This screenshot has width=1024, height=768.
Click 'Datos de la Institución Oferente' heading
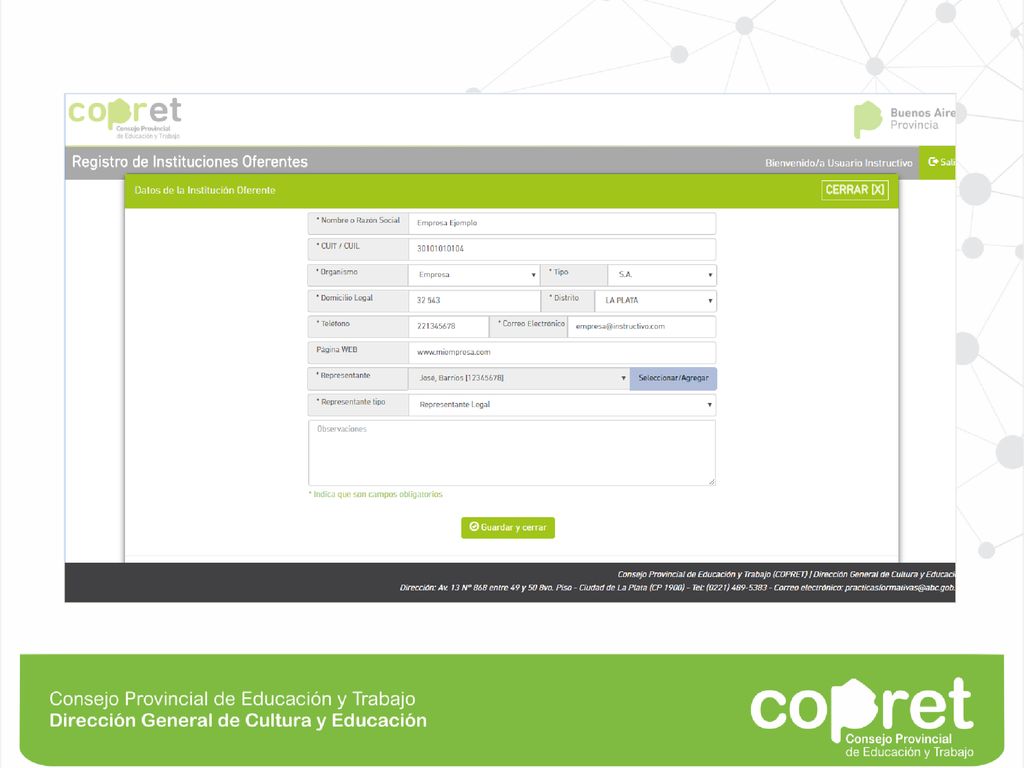coord(205,190)
